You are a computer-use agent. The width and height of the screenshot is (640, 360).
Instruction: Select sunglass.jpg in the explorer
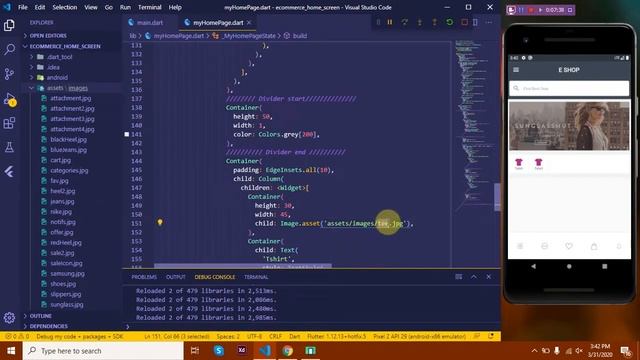(67, 304)
